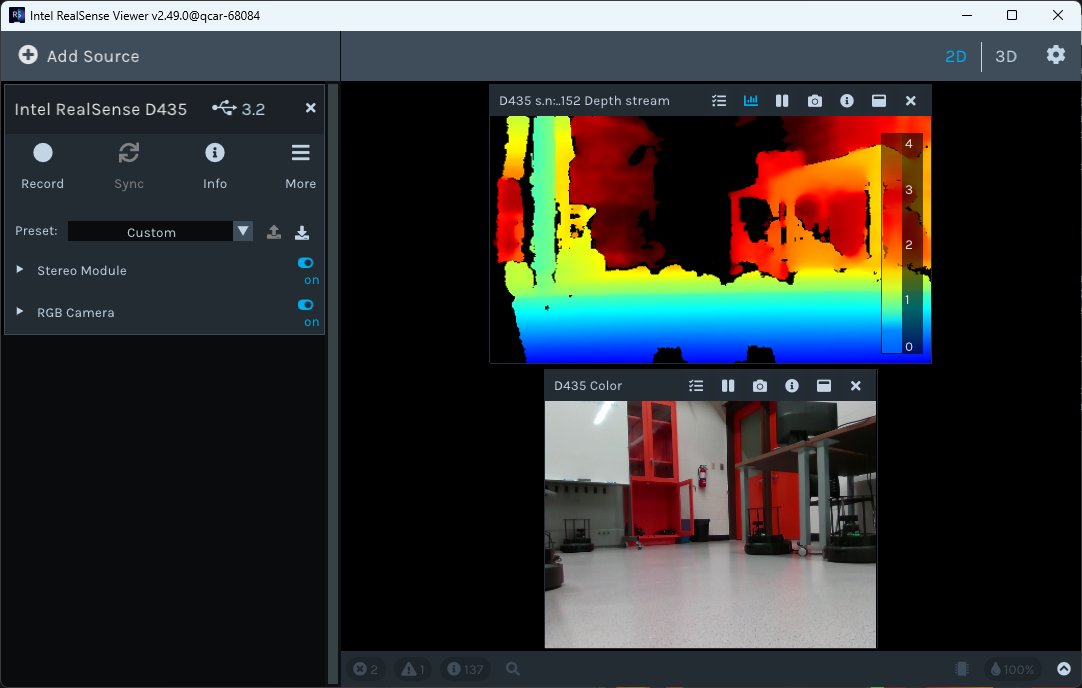The width and height of the screenshot is (1082, 688).
Task: Show the 2 errors in log
Action: click(366, 669)
